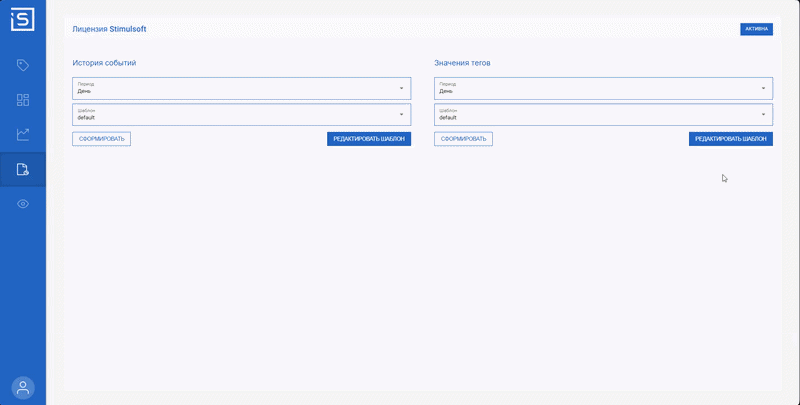Image resolution: width=800 pixels, height=405 pixels.
Task: Click Редактировать шаблон for Значения тегов
Action: [731, 139]
